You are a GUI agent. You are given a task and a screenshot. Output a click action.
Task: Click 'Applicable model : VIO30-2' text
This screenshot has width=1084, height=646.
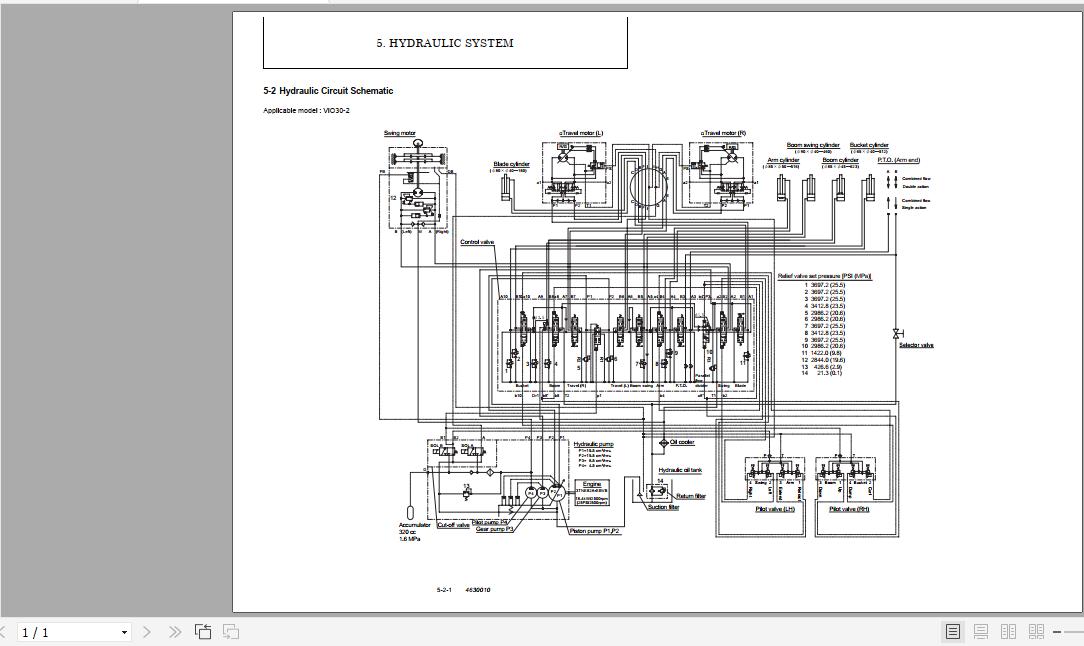tap(306, 111)
